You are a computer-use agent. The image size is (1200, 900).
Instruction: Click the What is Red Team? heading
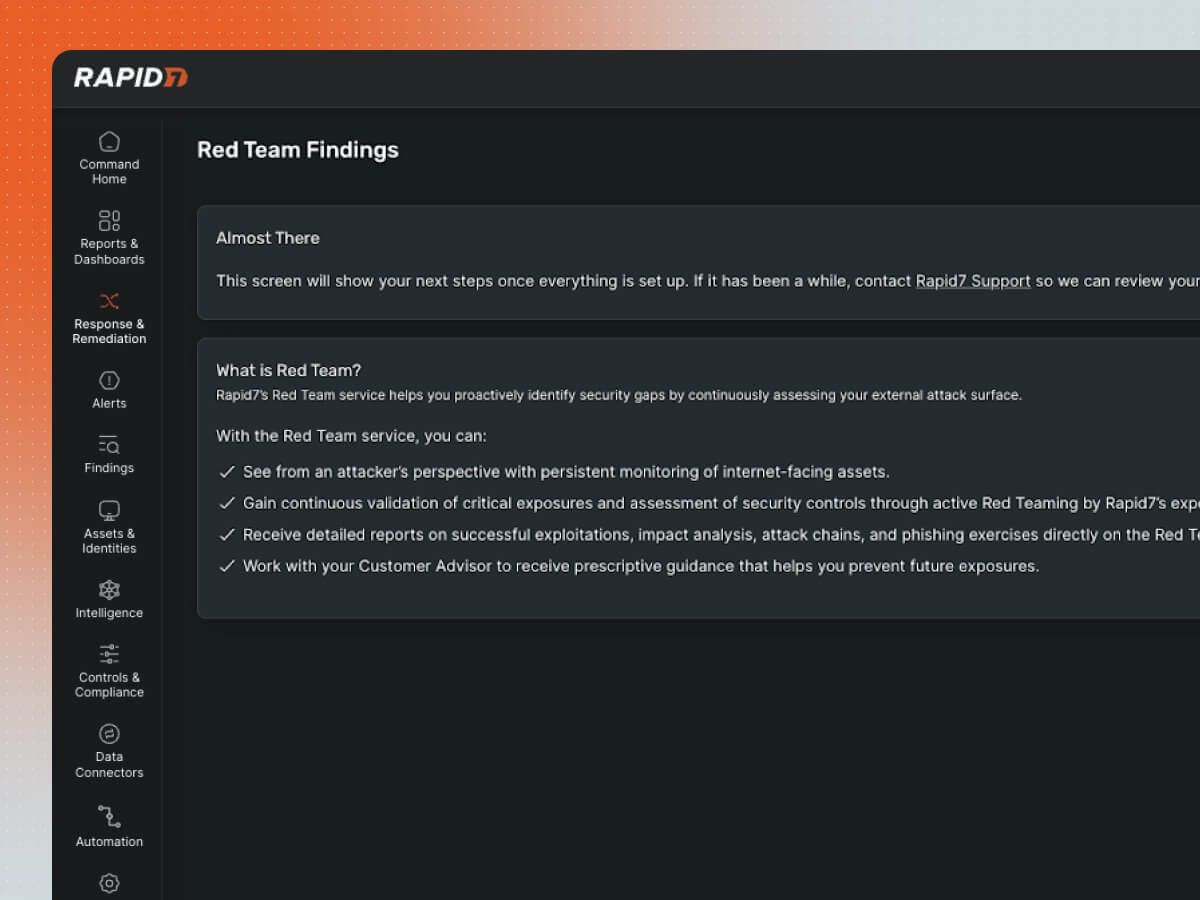click(288, 370)
